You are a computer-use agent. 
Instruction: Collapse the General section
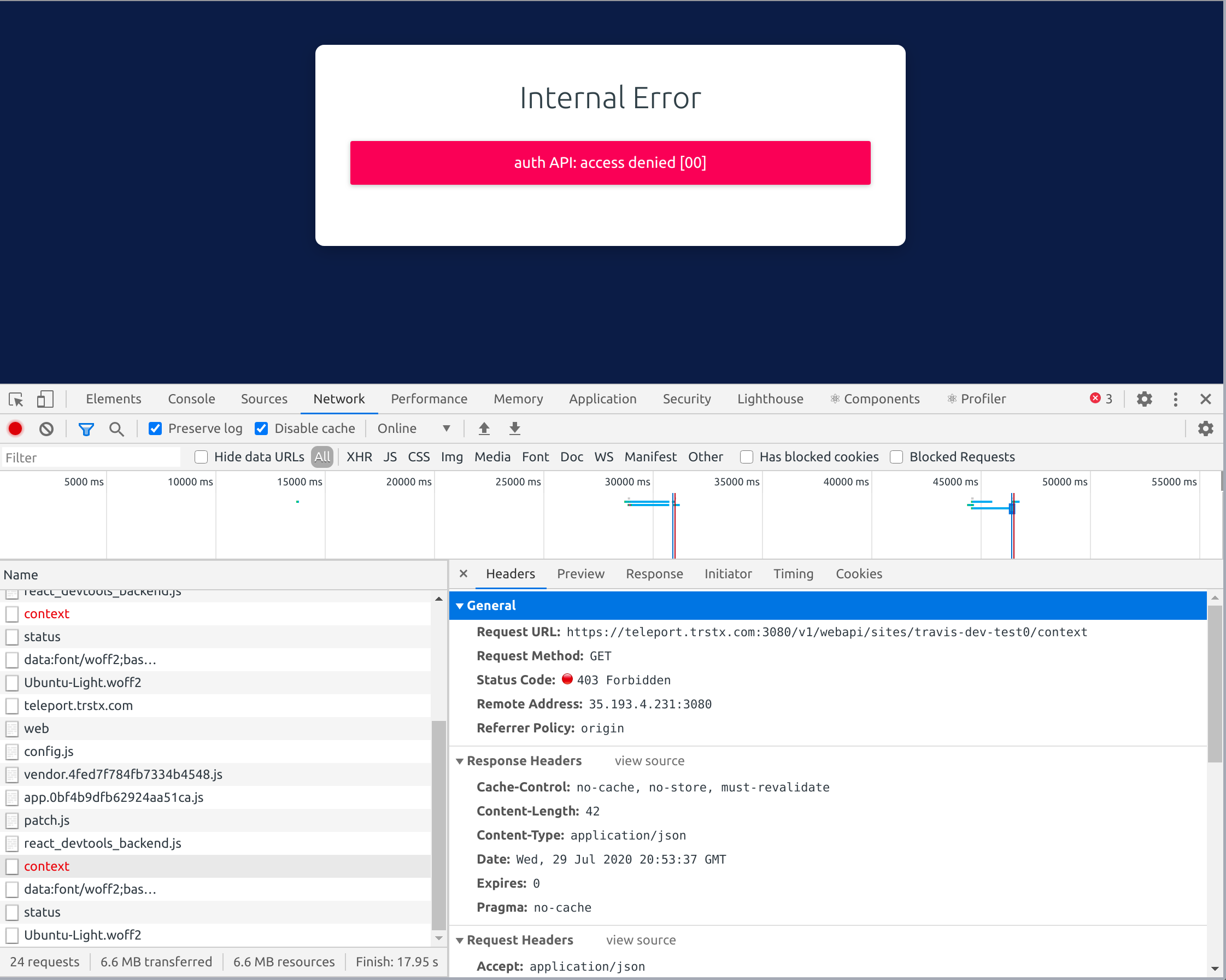point(460,605)
